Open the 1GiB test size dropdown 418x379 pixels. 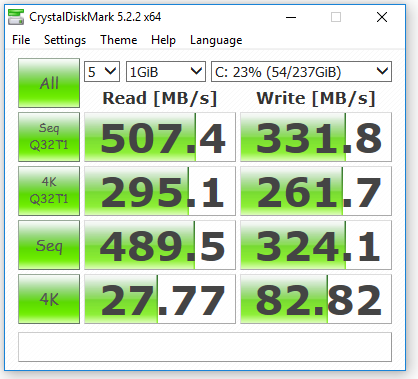point(166,72)
